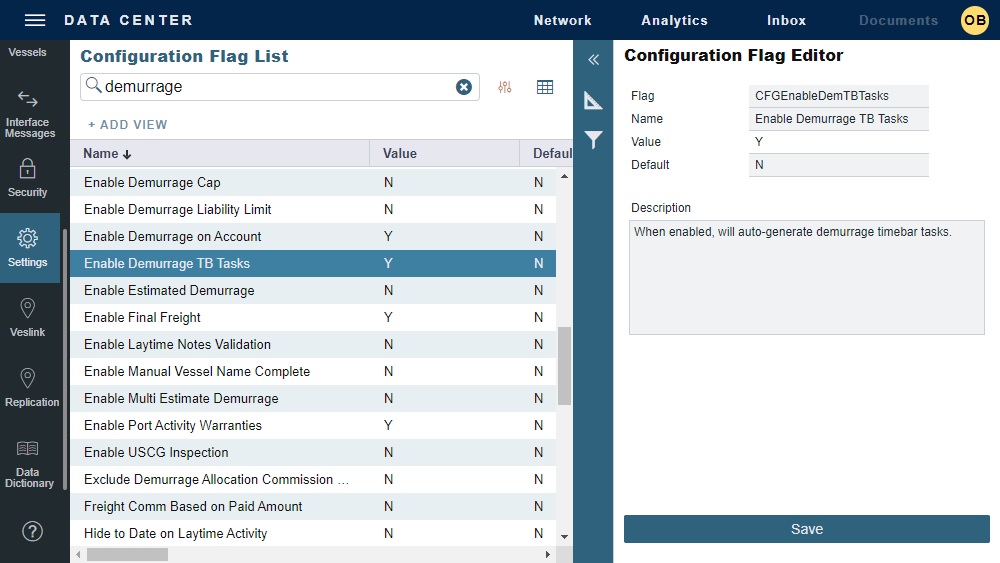The height and width of the screenshot is (563, 1000).
Task: Select Enable Final Freight row
Action: pyautogui.click(x=143, y=318)
